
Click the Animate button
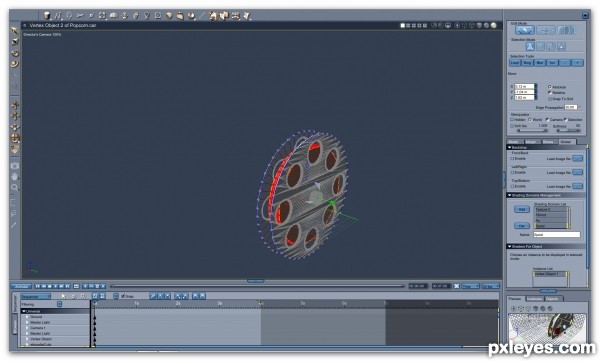coord(21,286)
